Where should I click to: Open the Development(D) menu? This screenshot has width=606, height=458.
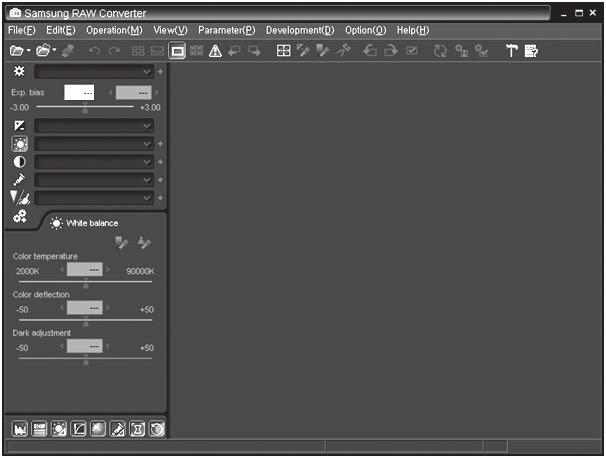[x=300, y=30]
